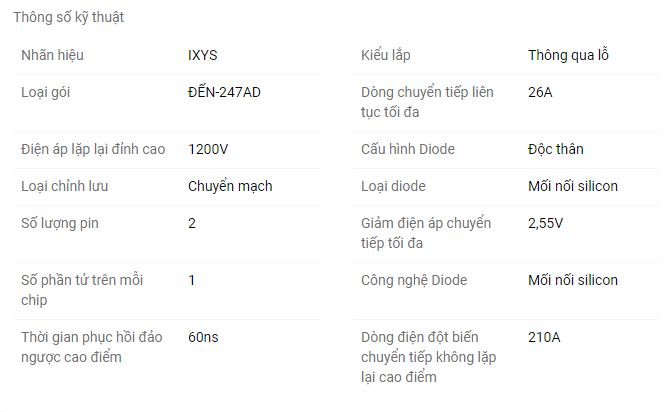Select the 'Loại gói' row label
Image resolution: width=670 pixels, height=412 pixels.
[45, 92]
